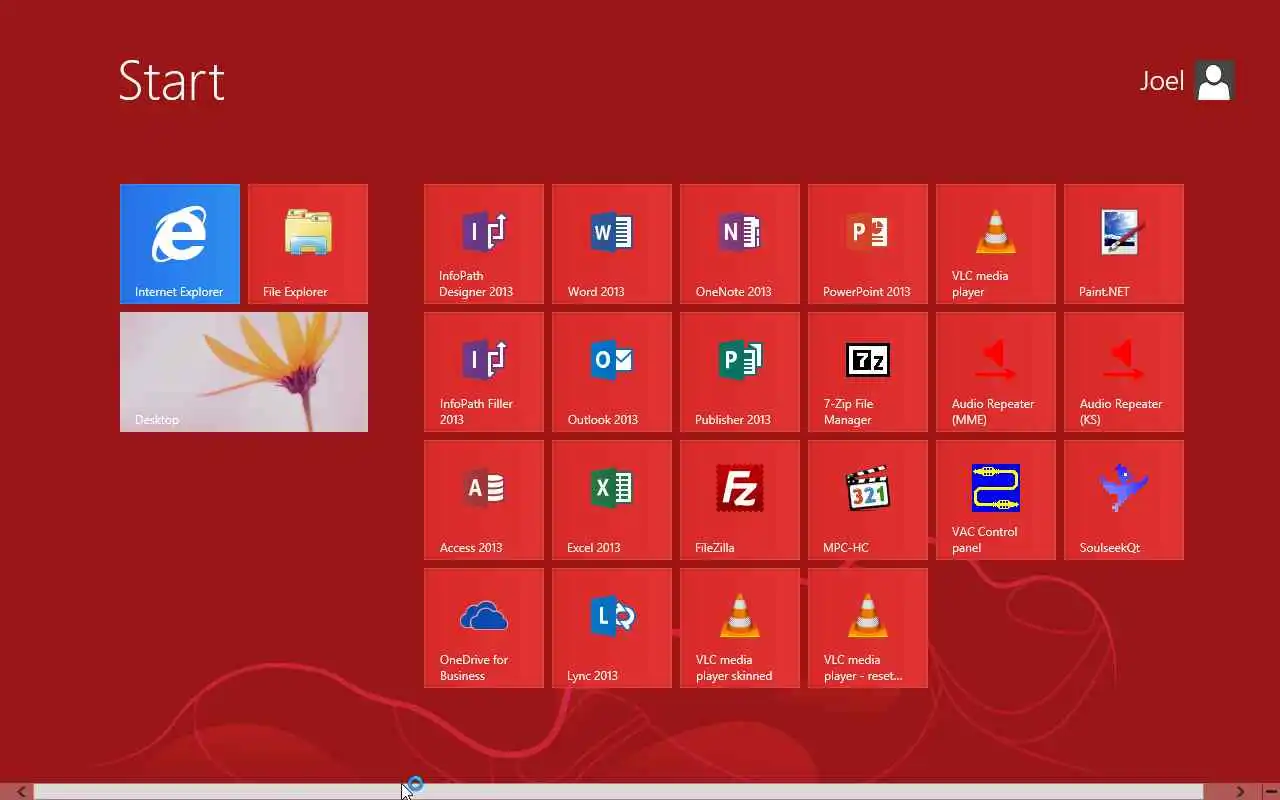Open the FileZilla tile
This screenshot has width=1280, height=800.
tap(740, 500)
